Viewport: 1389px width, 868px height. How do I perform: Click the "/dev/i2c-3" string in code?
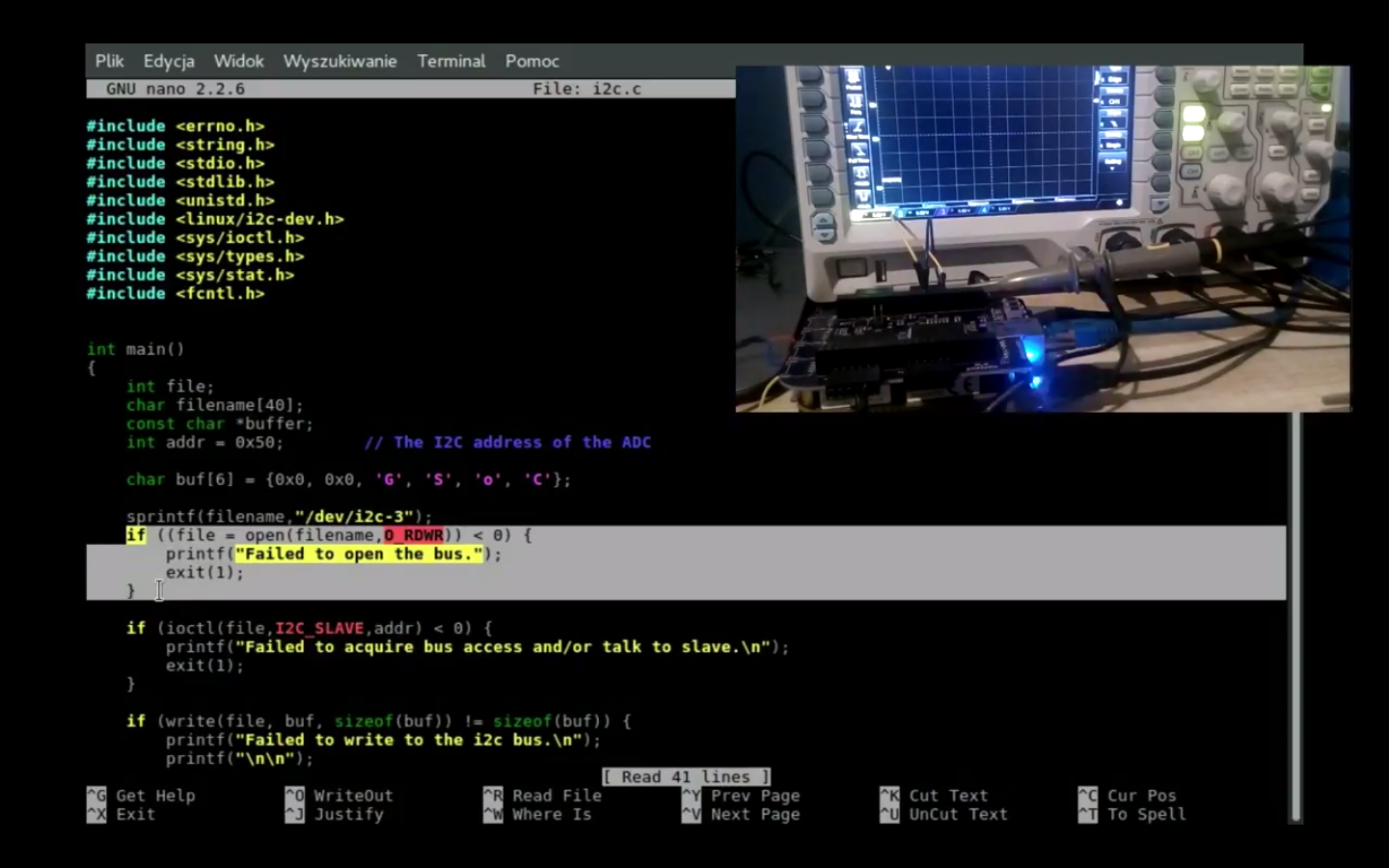(354, 517)
